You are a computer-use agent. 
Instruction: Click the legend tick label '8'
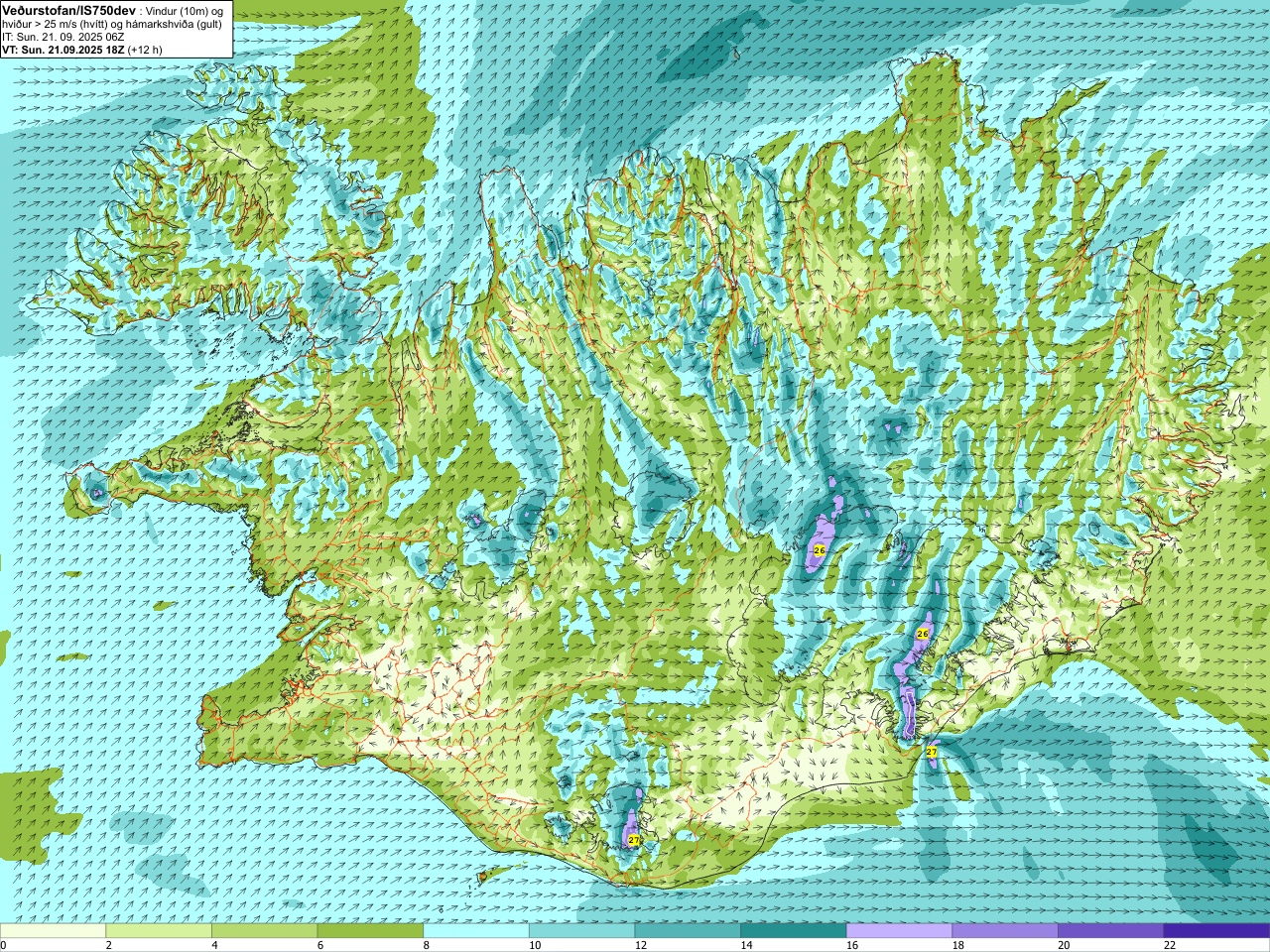tap(426, 945)
